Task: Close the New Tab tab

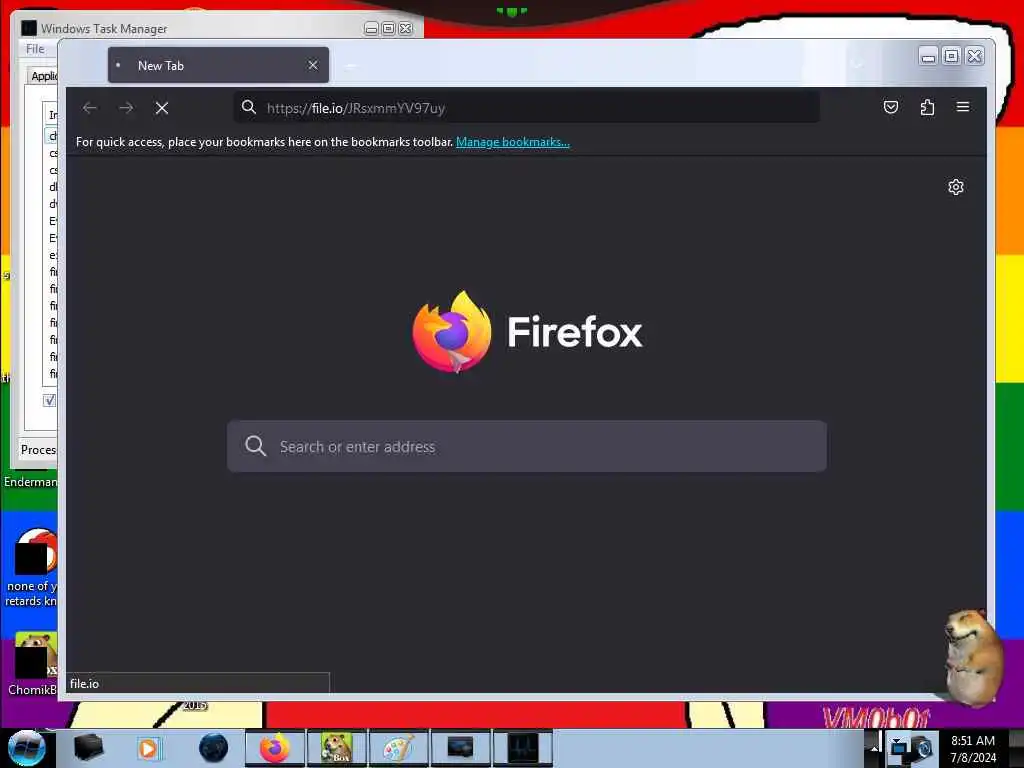Action: pos(313,65)
